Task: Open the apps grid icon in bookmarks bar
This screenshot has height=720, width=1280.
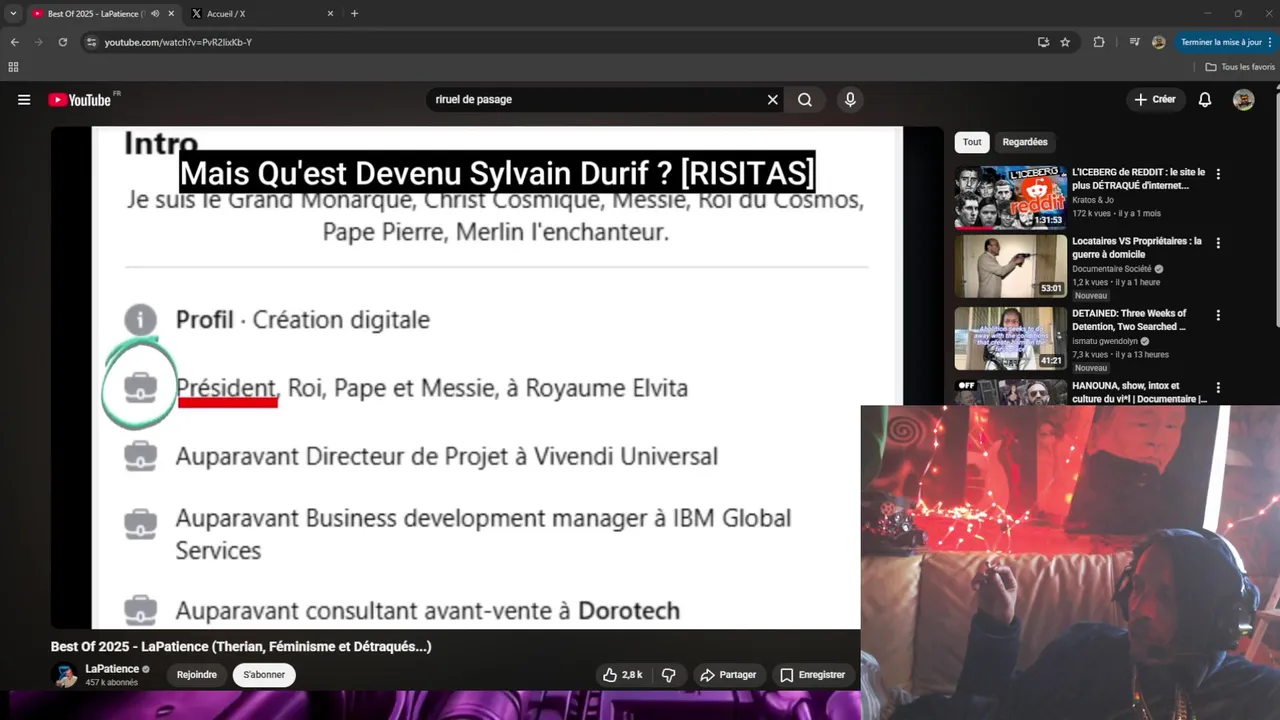Action: 13,67
